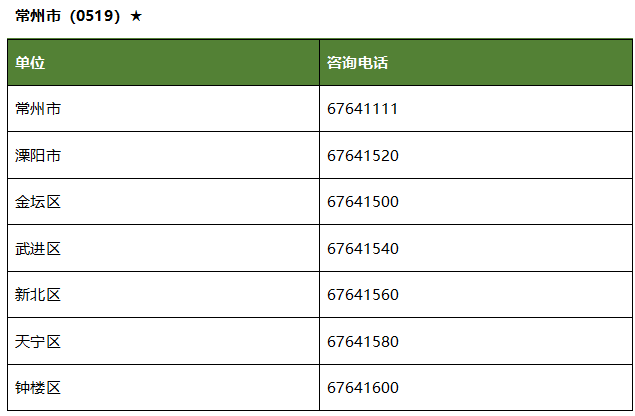This screenshot has width=635, height=416.
Task: Click the 常州市 heading above the table
Action: click(38, 17)
